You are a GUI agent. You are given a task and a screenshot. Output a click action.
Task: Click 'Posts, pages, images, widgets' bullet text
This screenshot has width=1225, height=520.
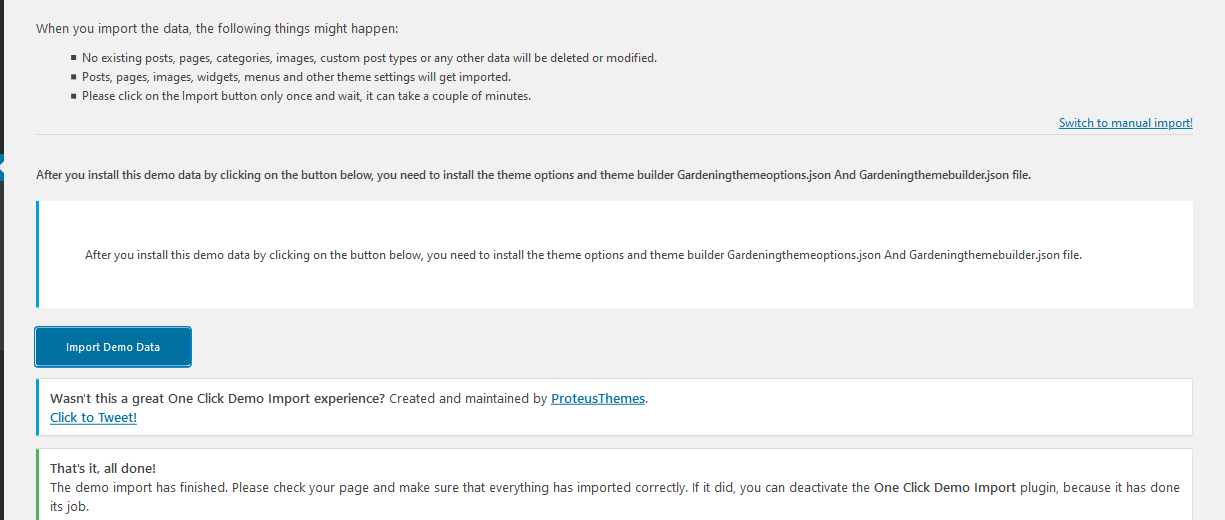296,77
